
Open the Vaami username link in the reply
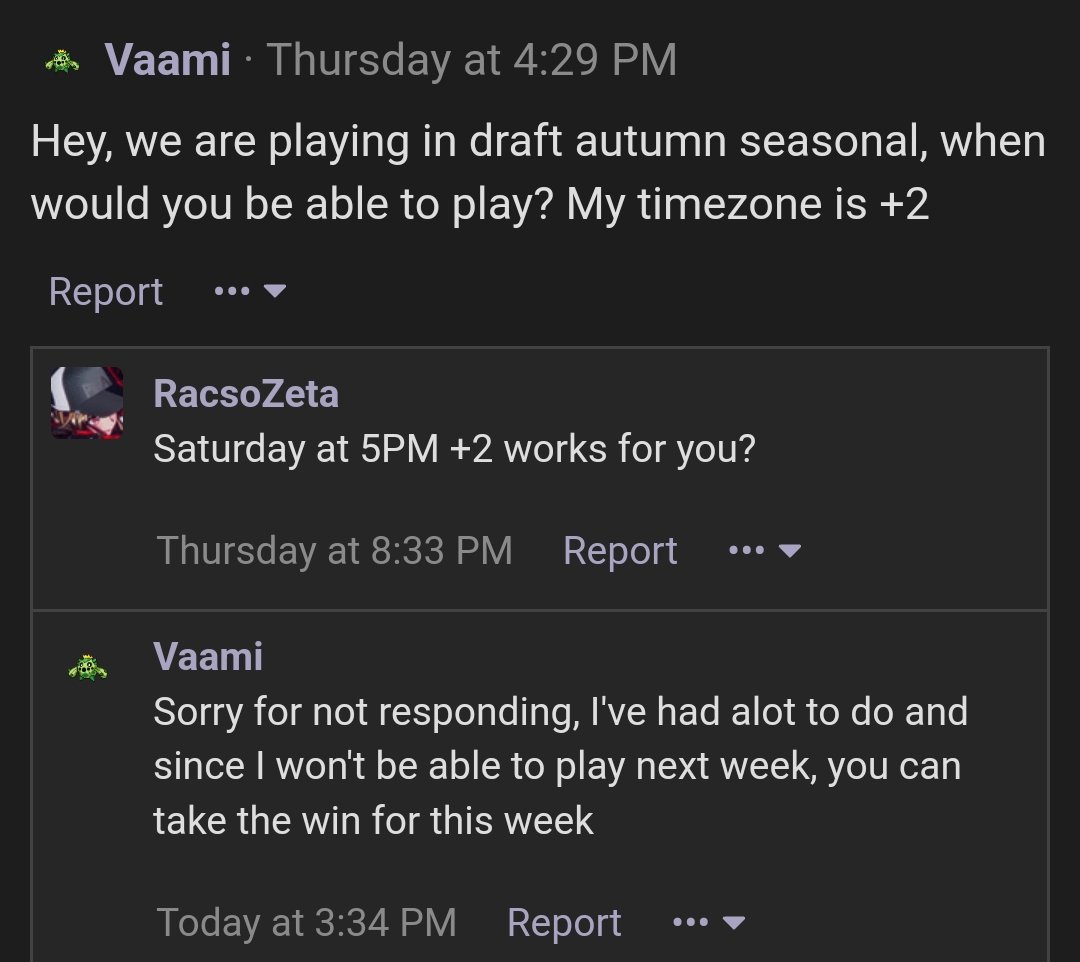[x=207, y=656]
